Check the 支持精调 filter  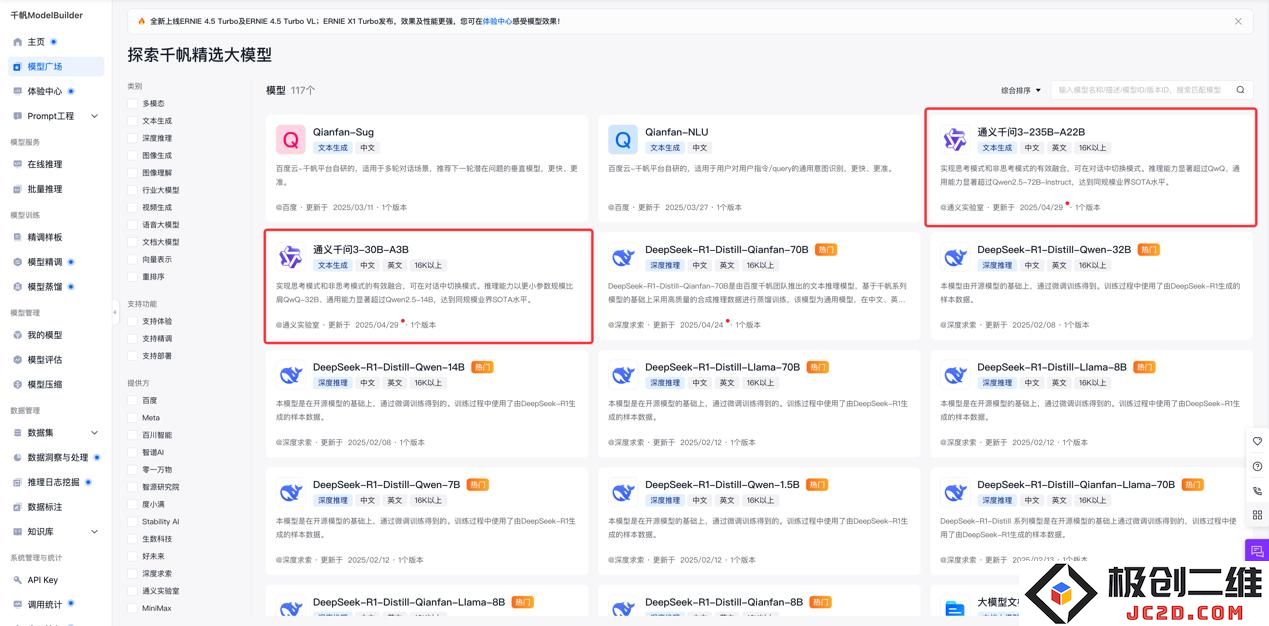pyautogui.click(x=133, y=338)
